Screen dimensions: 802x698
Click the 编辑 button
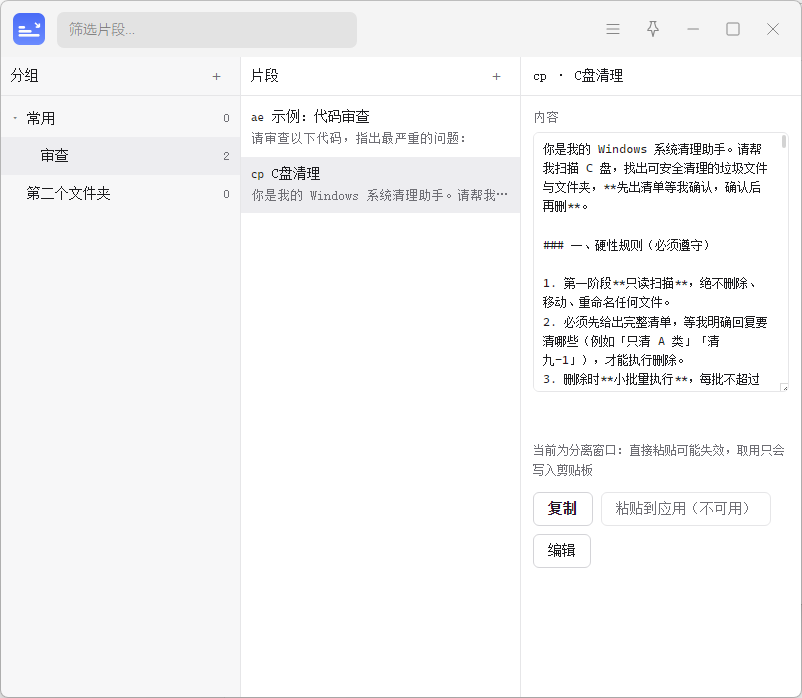[x=562, y=551]
